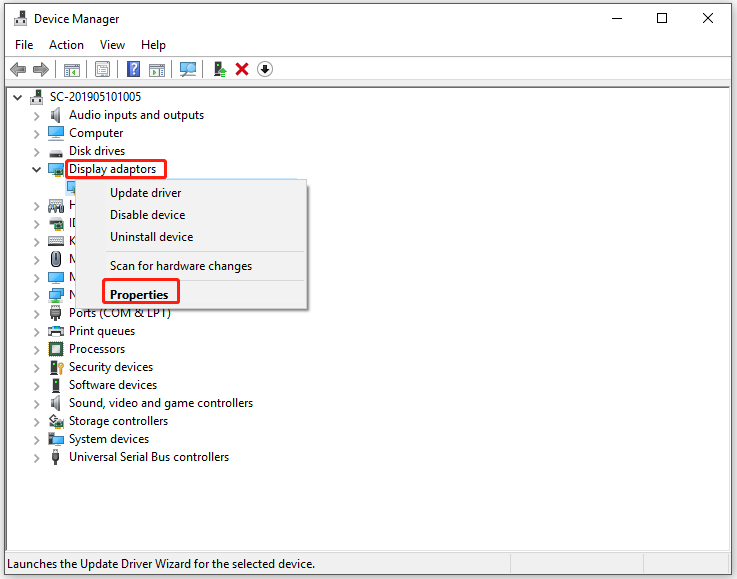The height and width of the screenshot is (579, 737).
Task: Click the Print queues printer icon
Action: (x=56, y=331)
